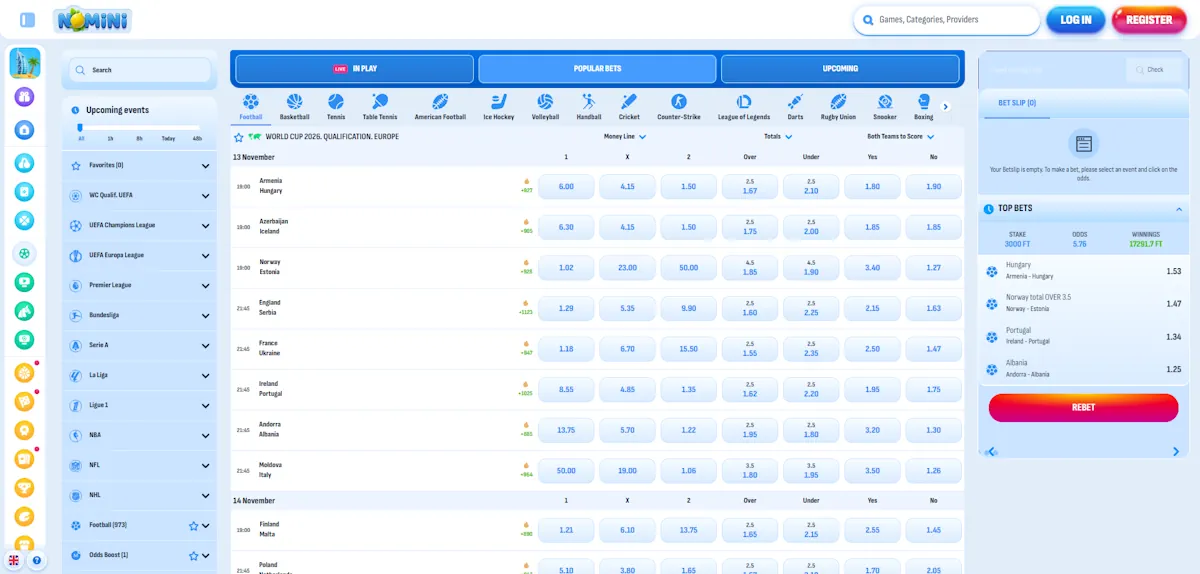Select Hungary top bet at 1.53
This screenshot has width=1200, height=574.
point(1082,271)
